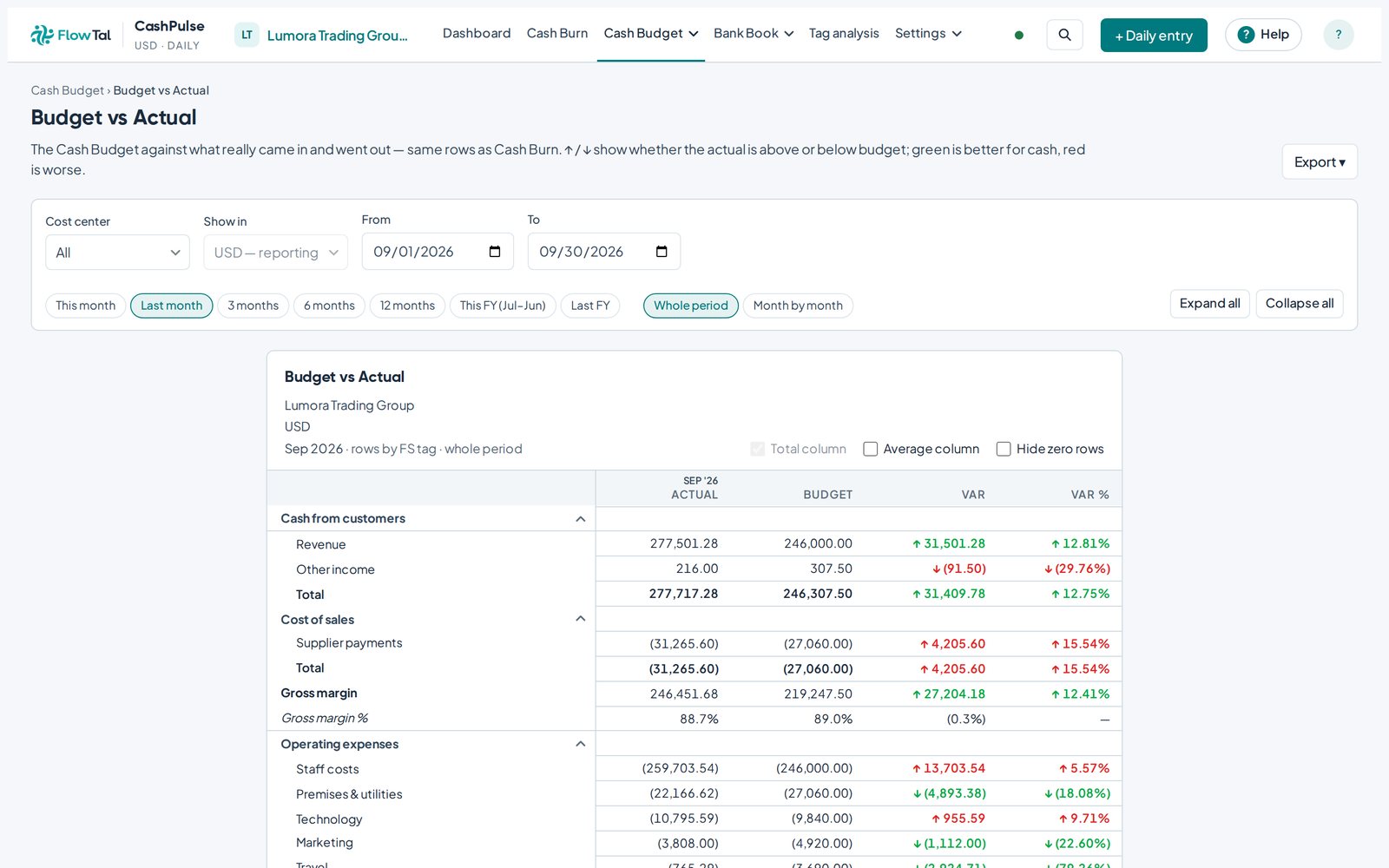
Task: Collapse the Cost of sales section
Action: click(x=581, y=619)
